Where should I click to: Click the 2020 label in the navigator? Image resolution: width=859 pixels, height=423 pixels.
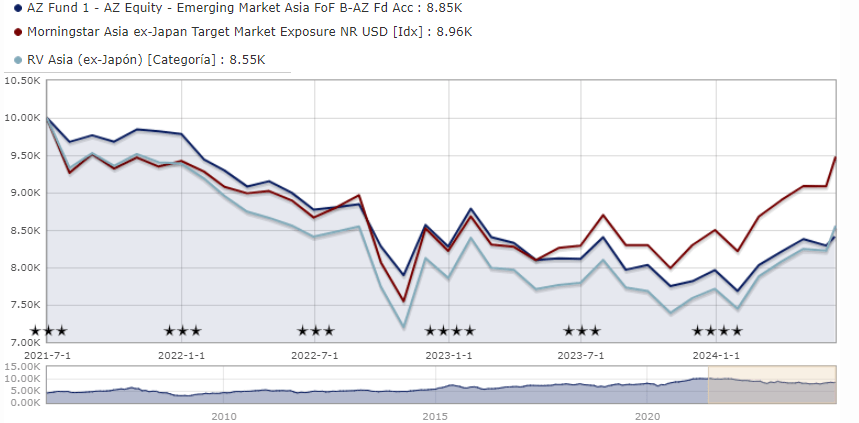[647, 415]
